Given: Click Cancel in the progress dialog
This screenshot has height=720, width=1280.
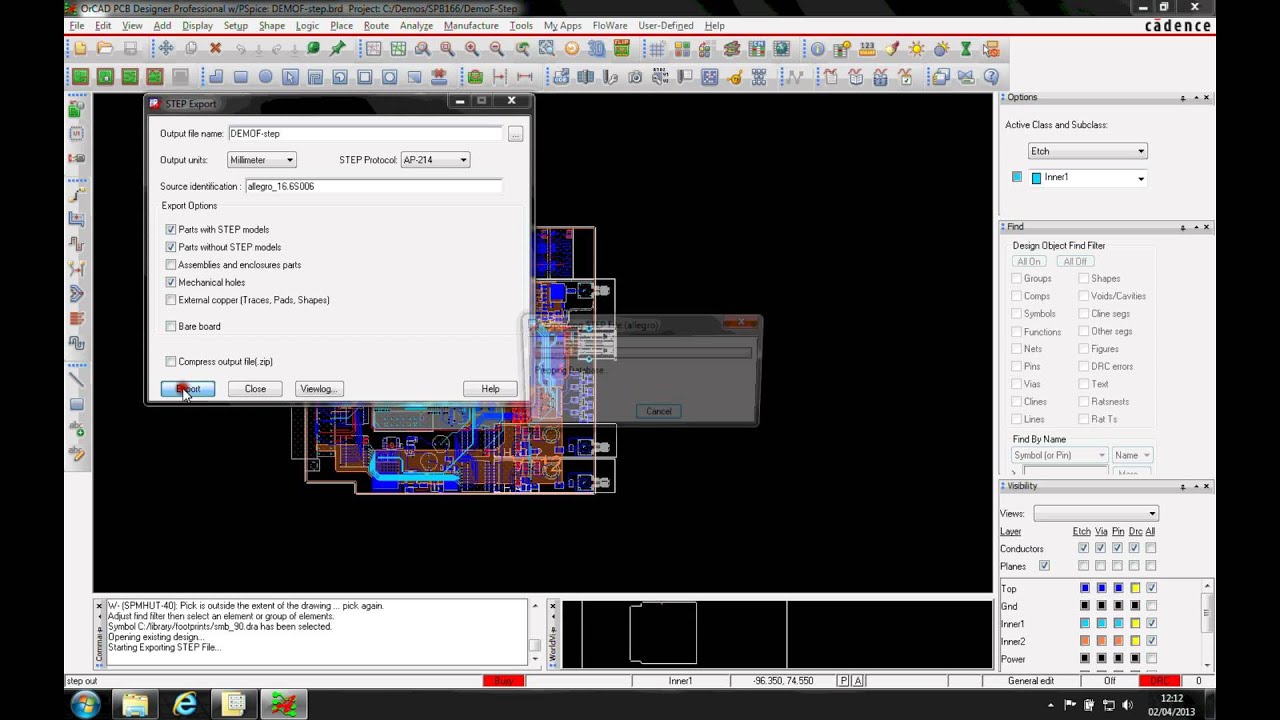Looking at the screenshot, I should (x=659, y=411).
